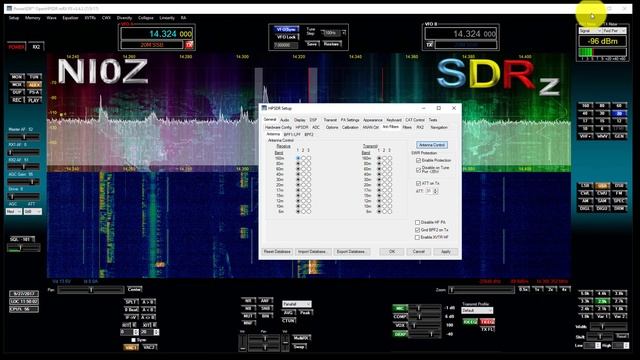Click the RX2 button beside POWER

click(36, 47)
